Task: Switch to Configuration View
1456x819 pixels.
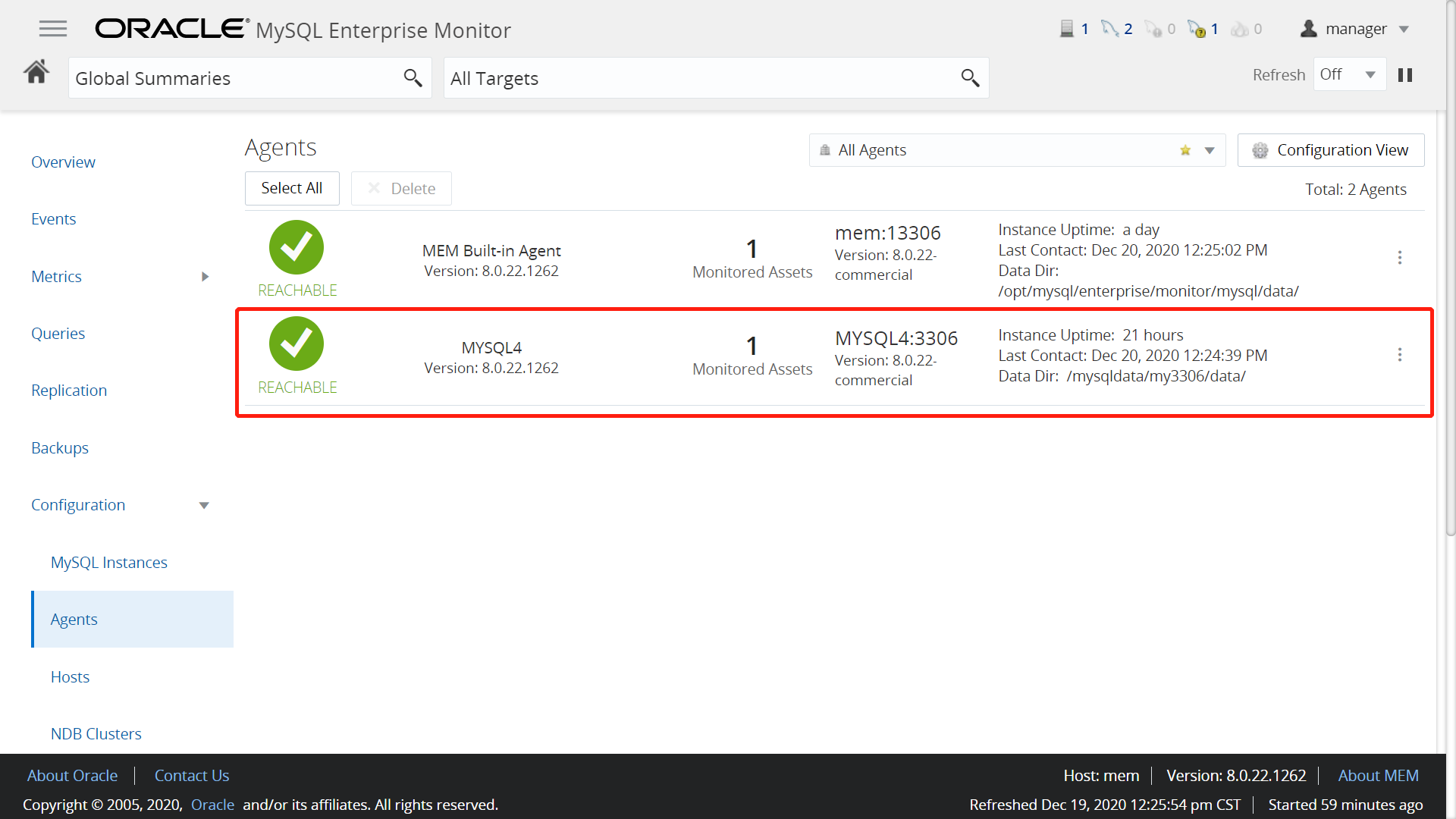Action: (x=1330, y=150)
